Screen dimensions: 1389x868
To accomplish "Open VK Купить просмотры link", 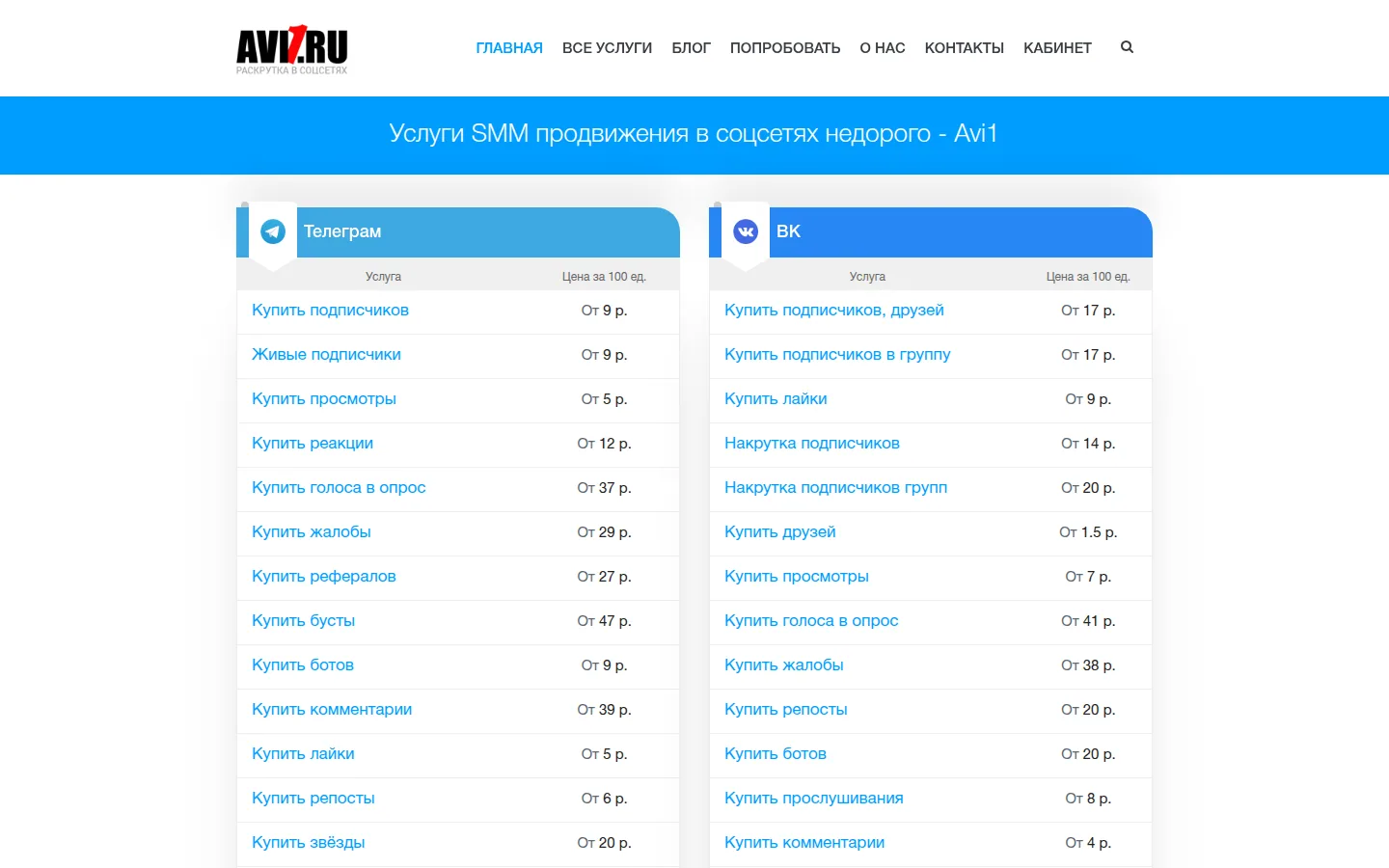I will 797,577.
